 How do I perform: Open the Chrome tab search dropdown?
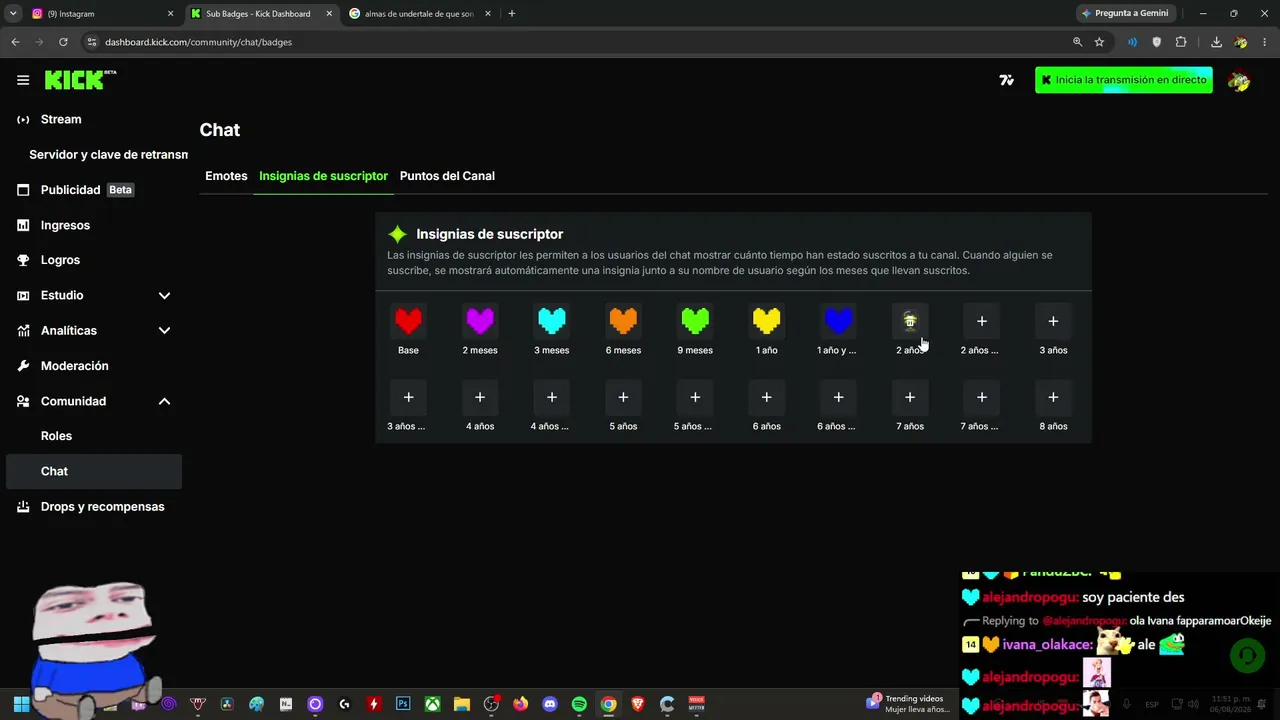point(13,14)
